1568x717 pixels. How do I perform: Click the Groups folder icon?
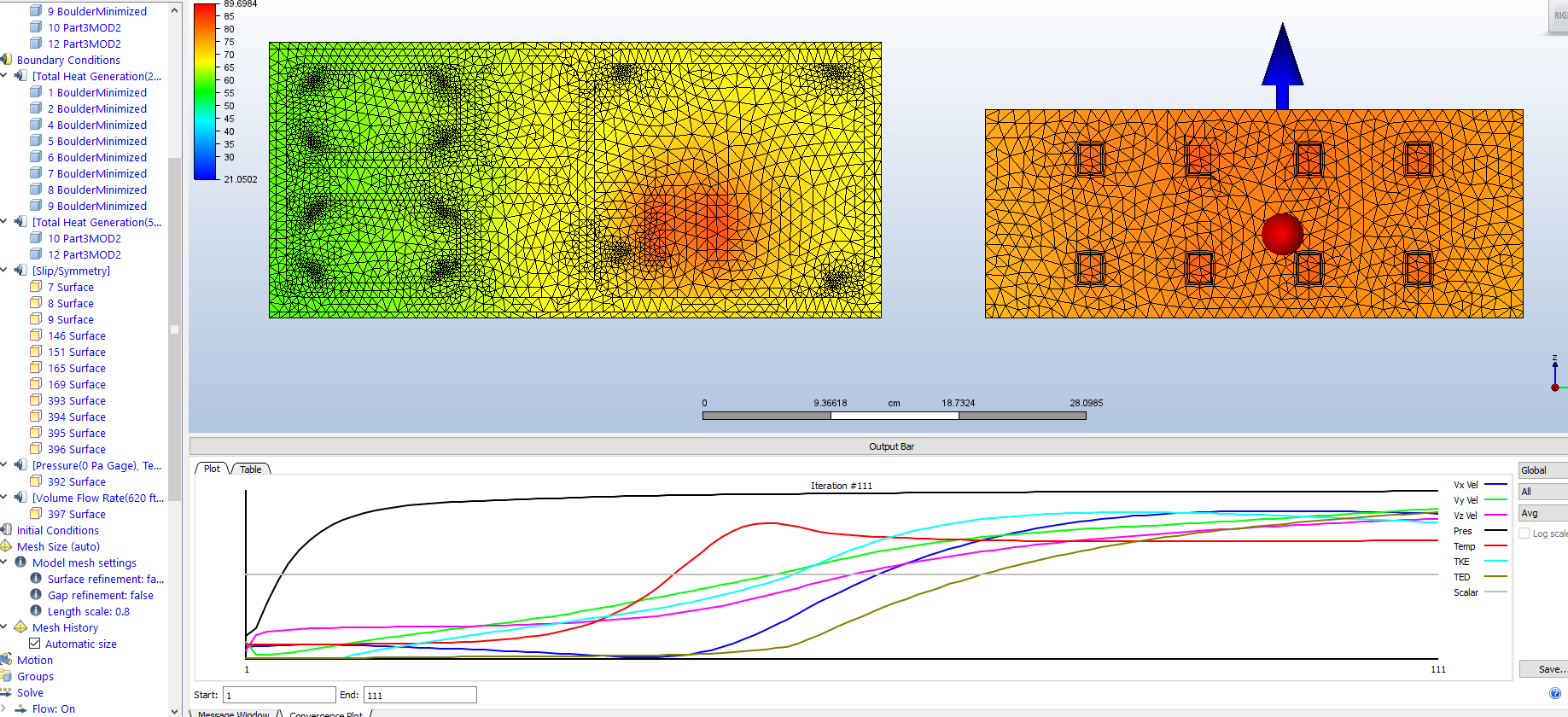pyautogui.click(x=6, y=676)
